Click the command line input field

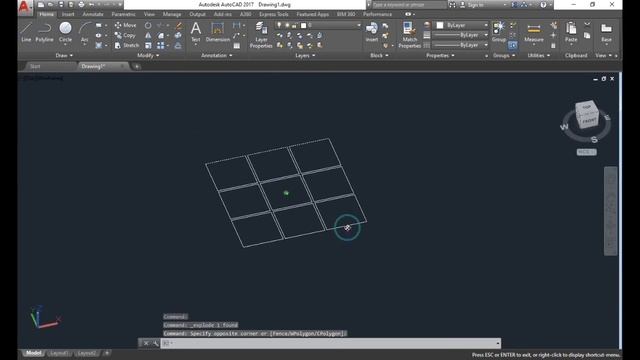tap(331, 343)
